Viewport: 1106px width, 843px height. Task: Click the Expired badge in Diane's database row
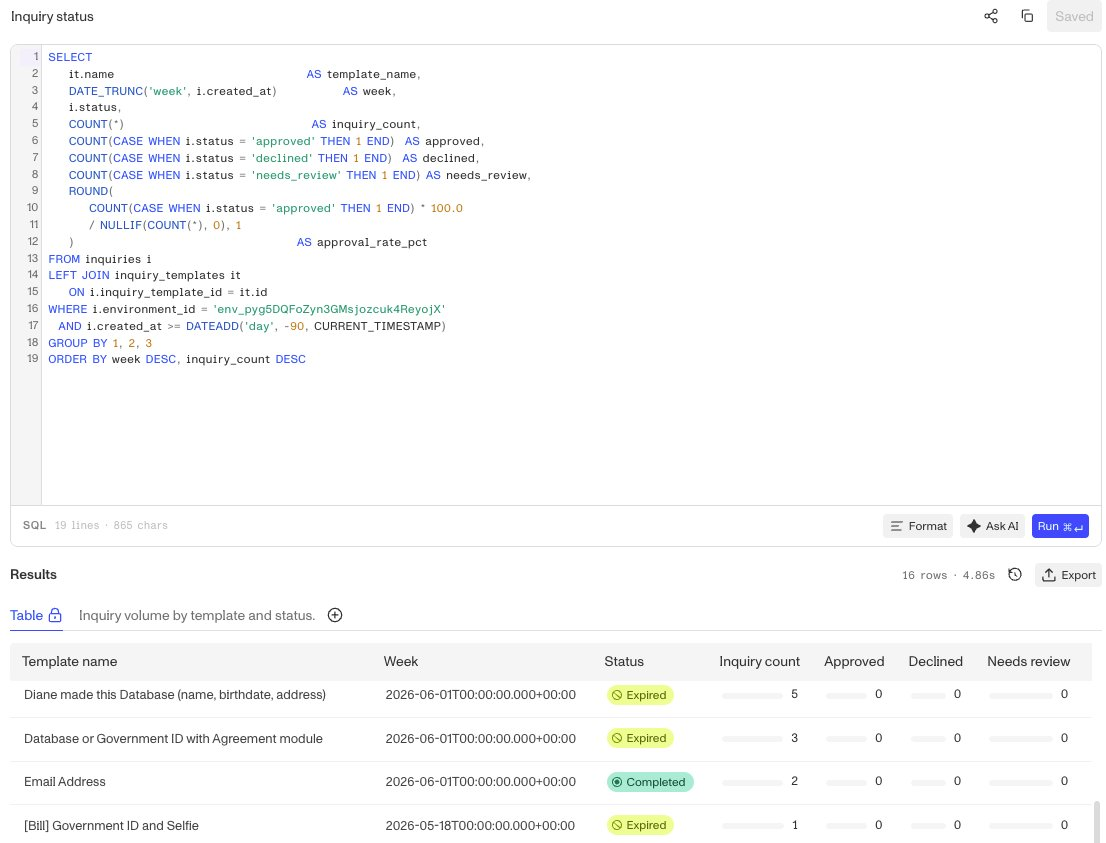pos(640,695)
